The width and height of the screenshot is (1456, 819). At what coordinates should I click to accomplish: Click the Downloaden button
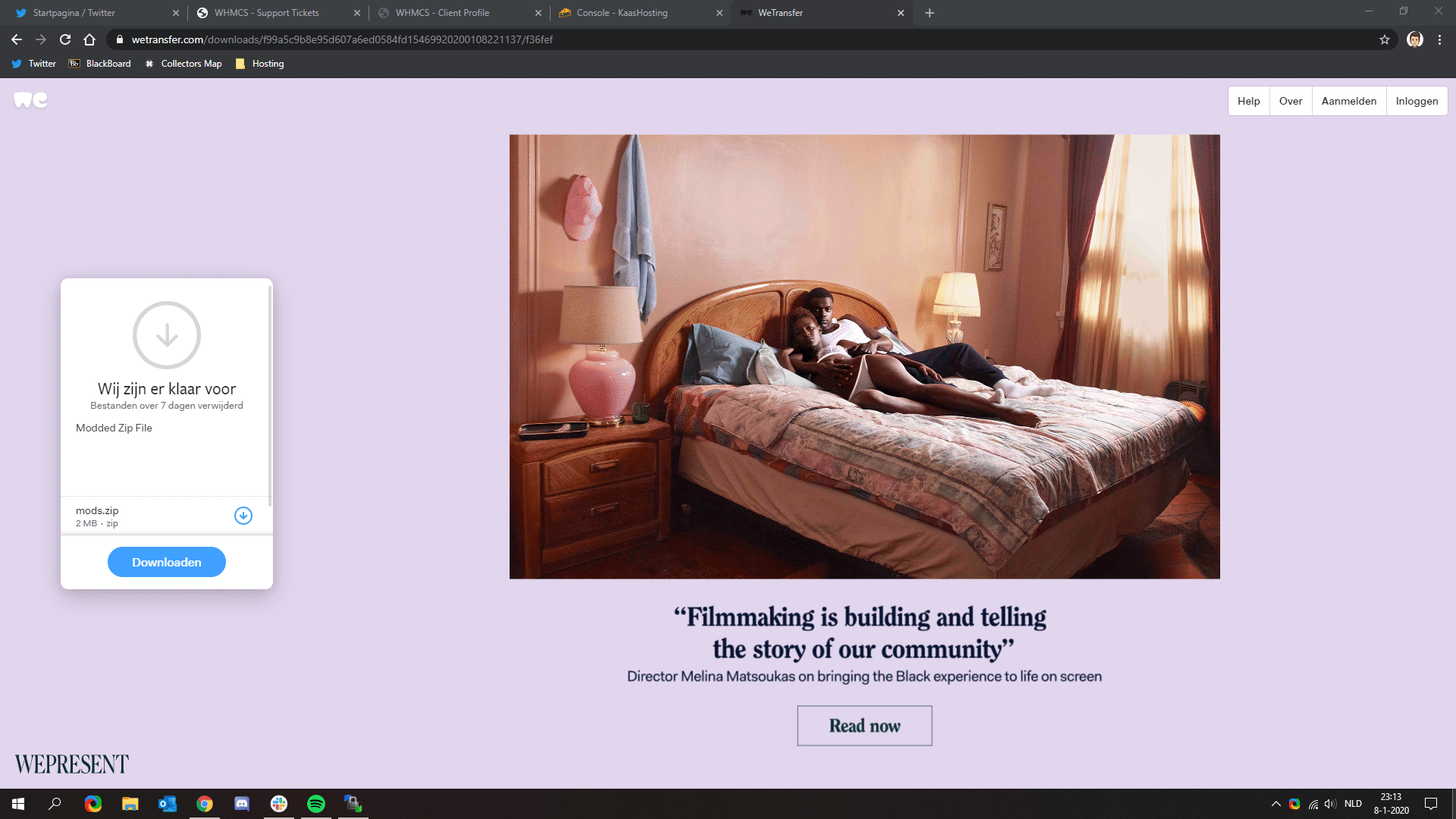[167, 562]
